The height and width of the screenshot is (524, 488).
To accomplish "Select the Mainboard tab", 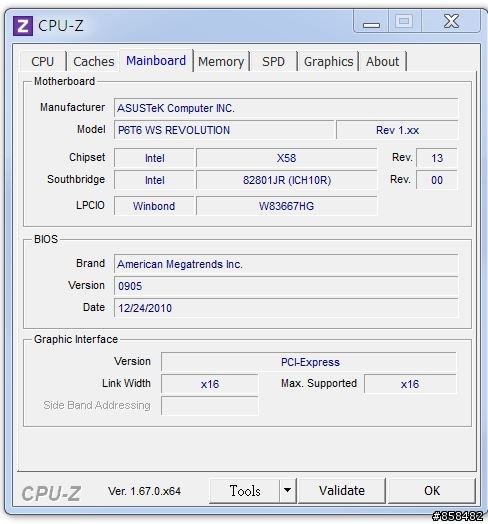I will [x=156, y=60].
